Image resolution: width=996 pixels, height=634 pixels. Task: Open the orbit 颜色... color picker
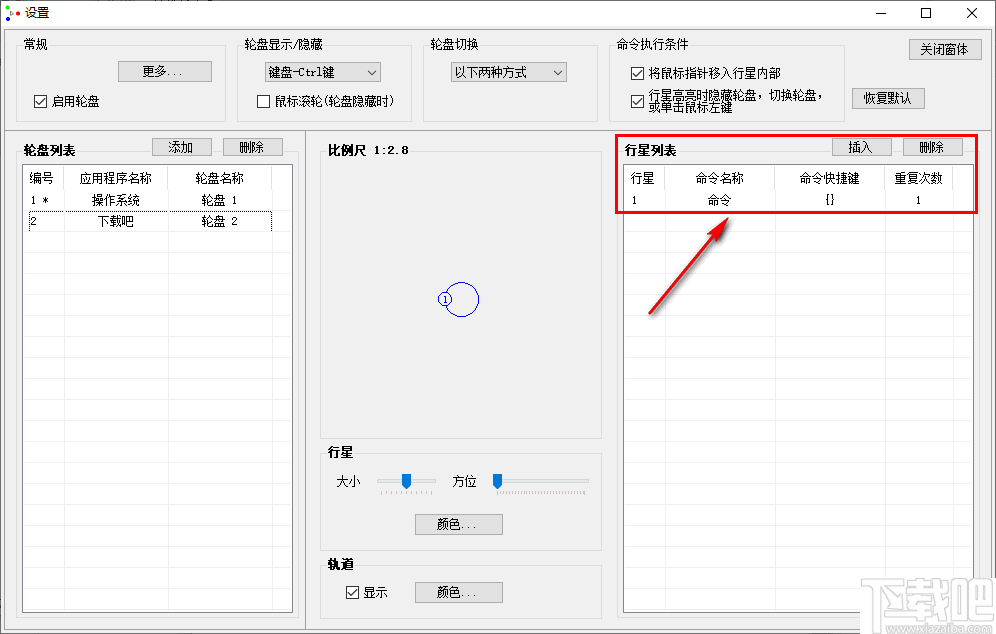click(x=458, y=592)
